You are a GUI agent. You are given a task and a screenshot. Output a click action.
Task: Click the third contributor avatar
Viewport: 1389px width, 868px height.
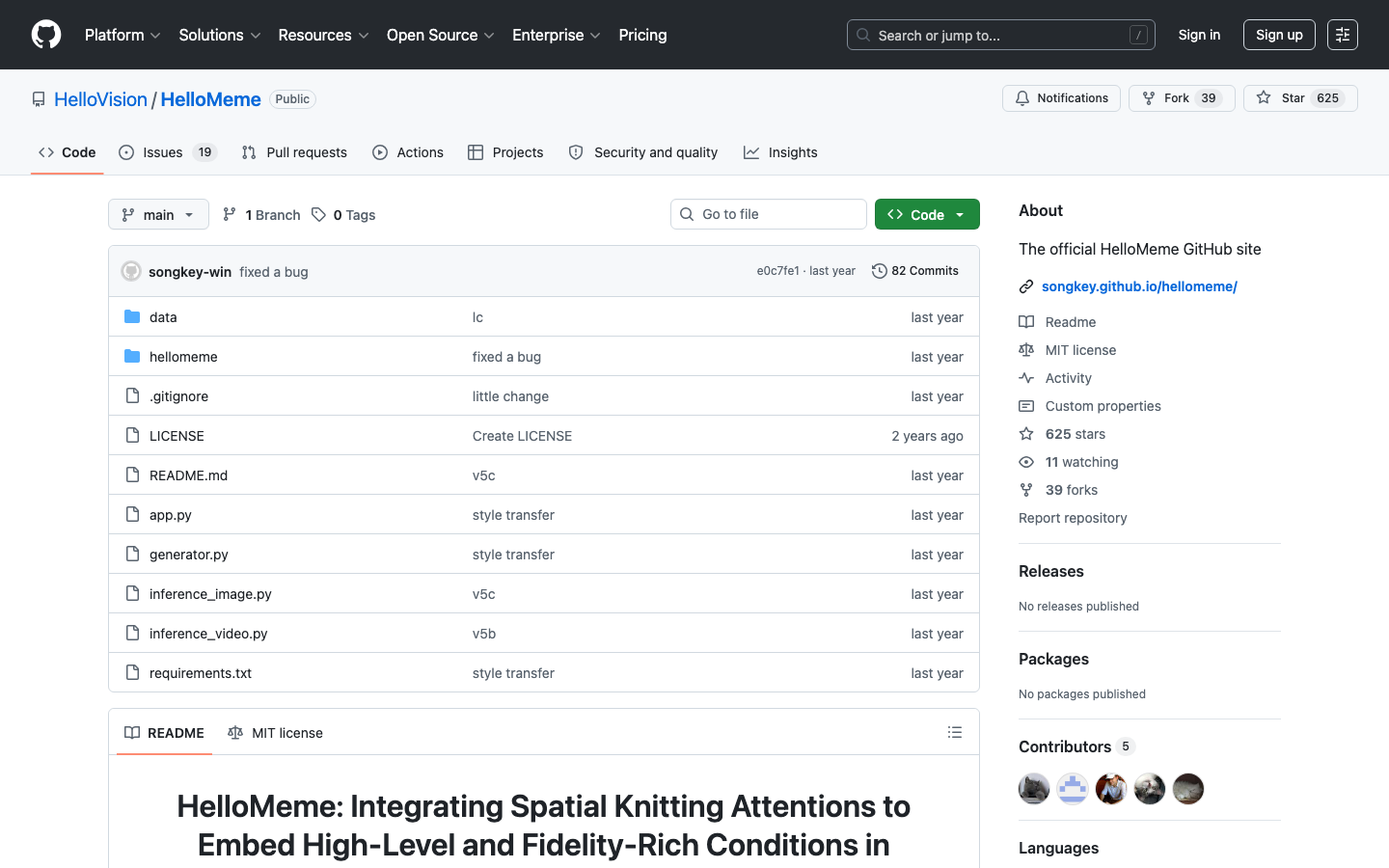1111,789
